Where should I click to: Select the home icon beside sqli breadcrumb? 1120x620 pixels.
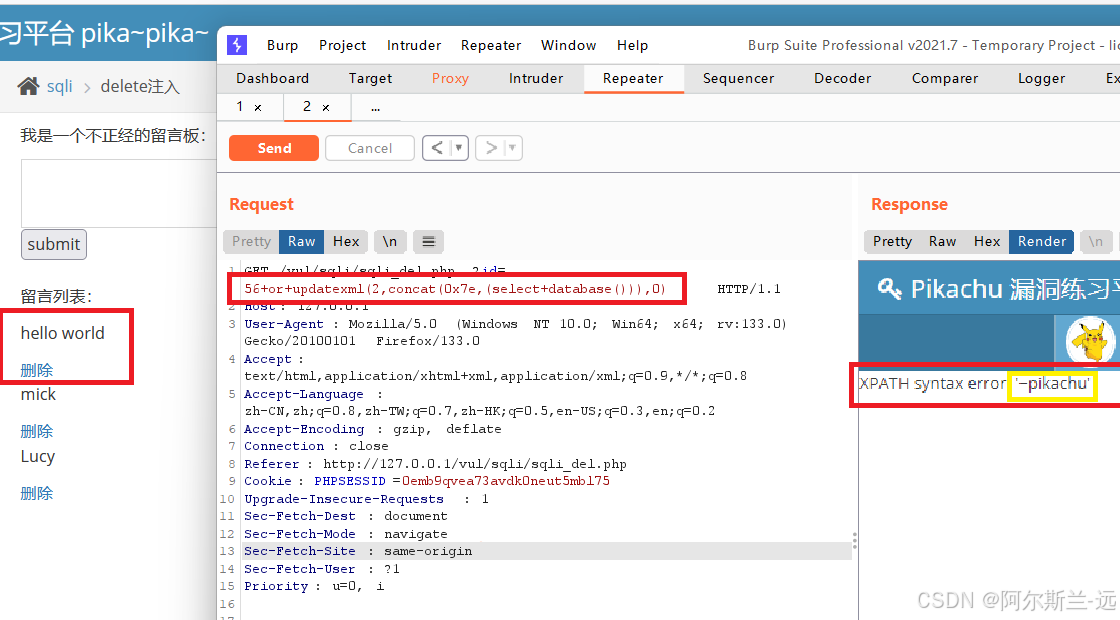click(29, 86)
